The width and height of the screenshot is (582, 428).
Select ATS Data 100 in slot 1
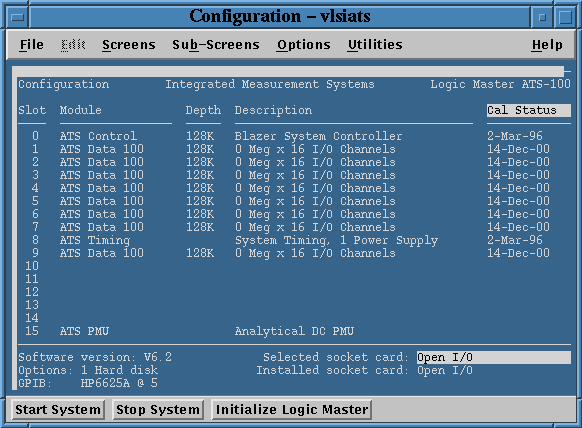(x=102, y=149)
